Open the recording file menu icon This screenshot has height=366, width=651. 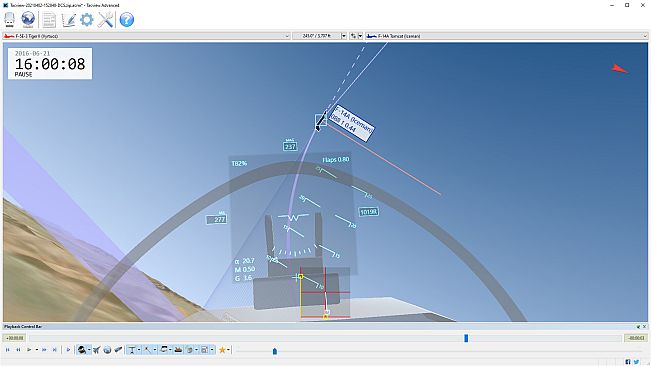tap(10, 20)
